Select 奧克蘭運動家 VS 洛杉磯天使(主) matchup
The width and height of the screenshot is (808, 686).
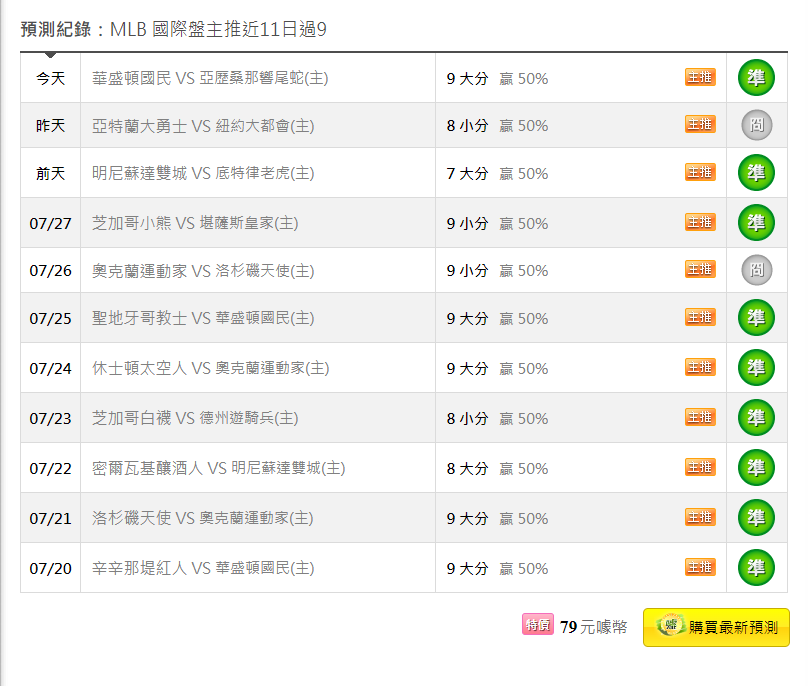pyautogui.click(x=203, y=270)
